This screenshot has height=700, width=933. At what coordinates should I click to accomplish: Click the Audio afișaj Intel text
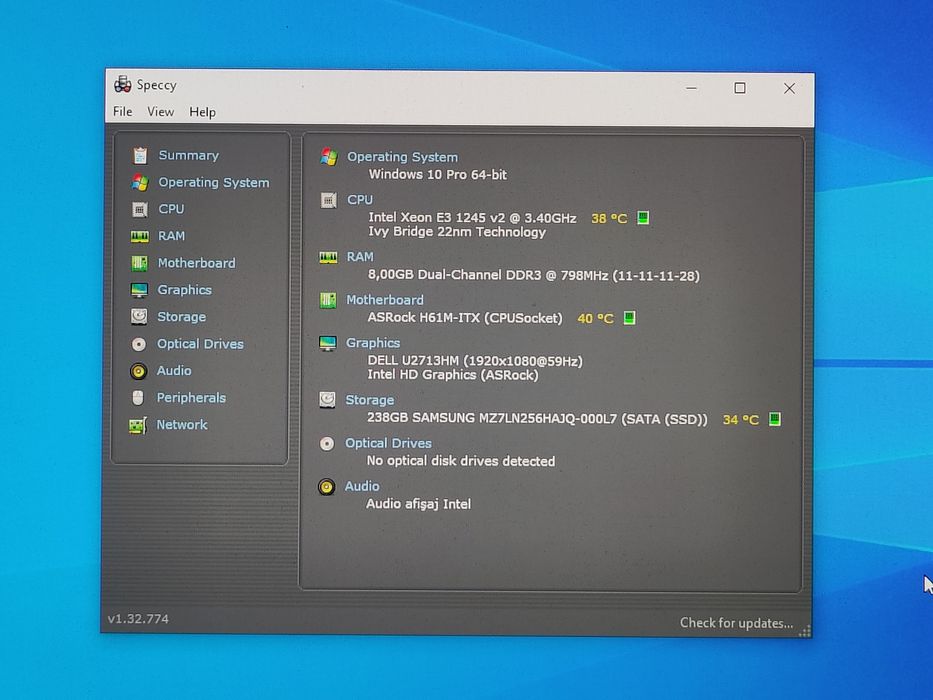click(418, 504)
